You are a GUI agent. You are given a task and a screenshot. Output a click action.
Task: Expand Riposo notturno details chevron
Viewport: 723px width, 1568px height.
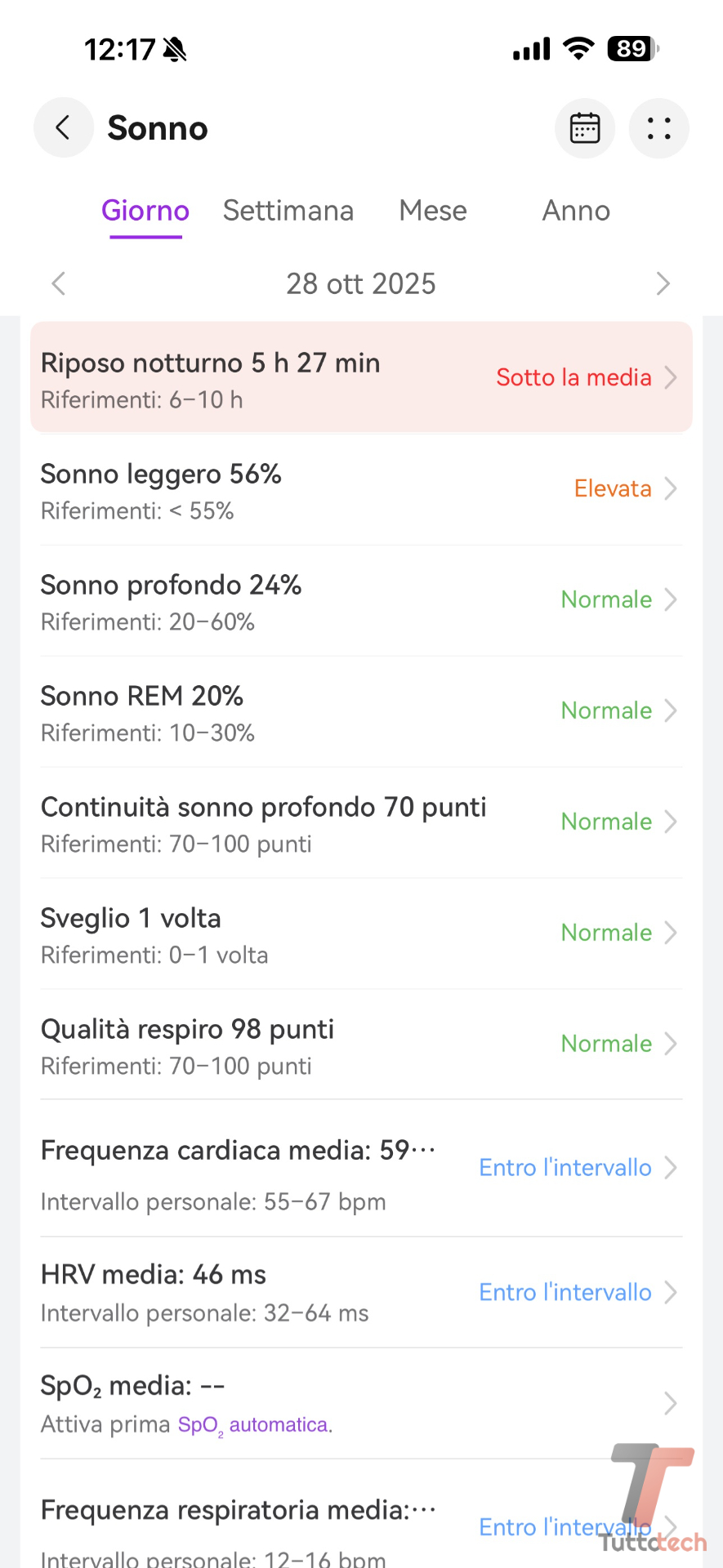point(671,377)
